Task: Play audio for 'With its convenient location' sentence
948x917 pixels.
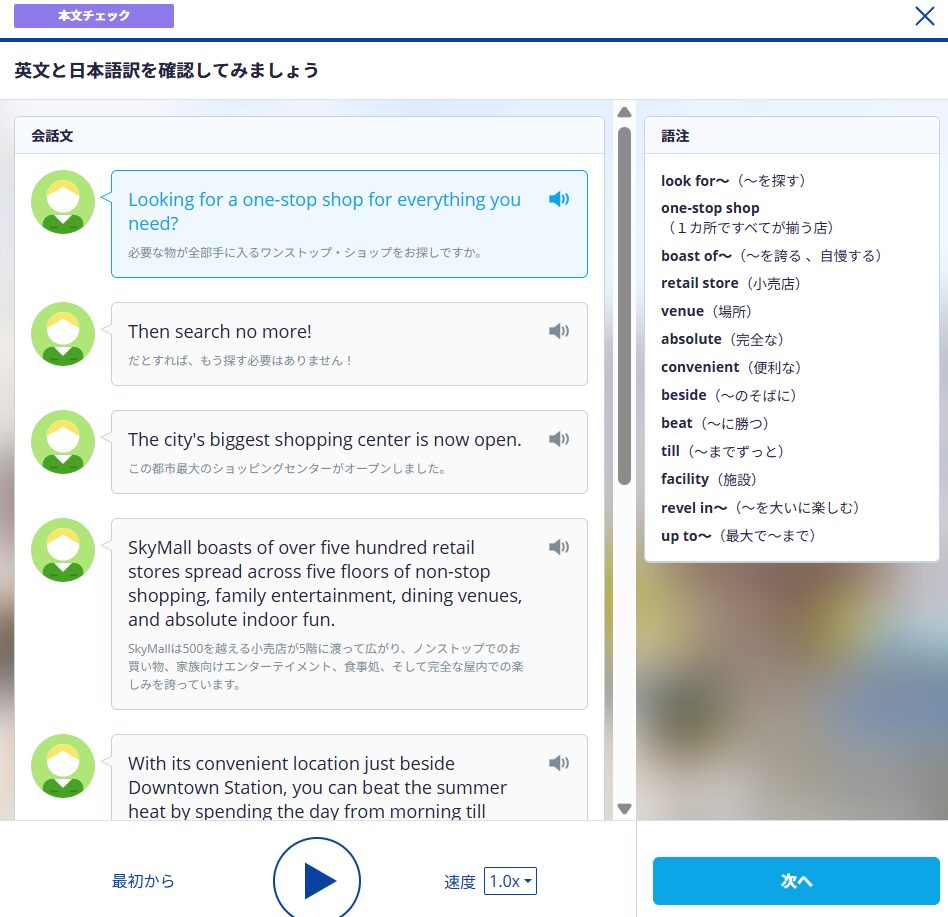Action: point(558,763)
